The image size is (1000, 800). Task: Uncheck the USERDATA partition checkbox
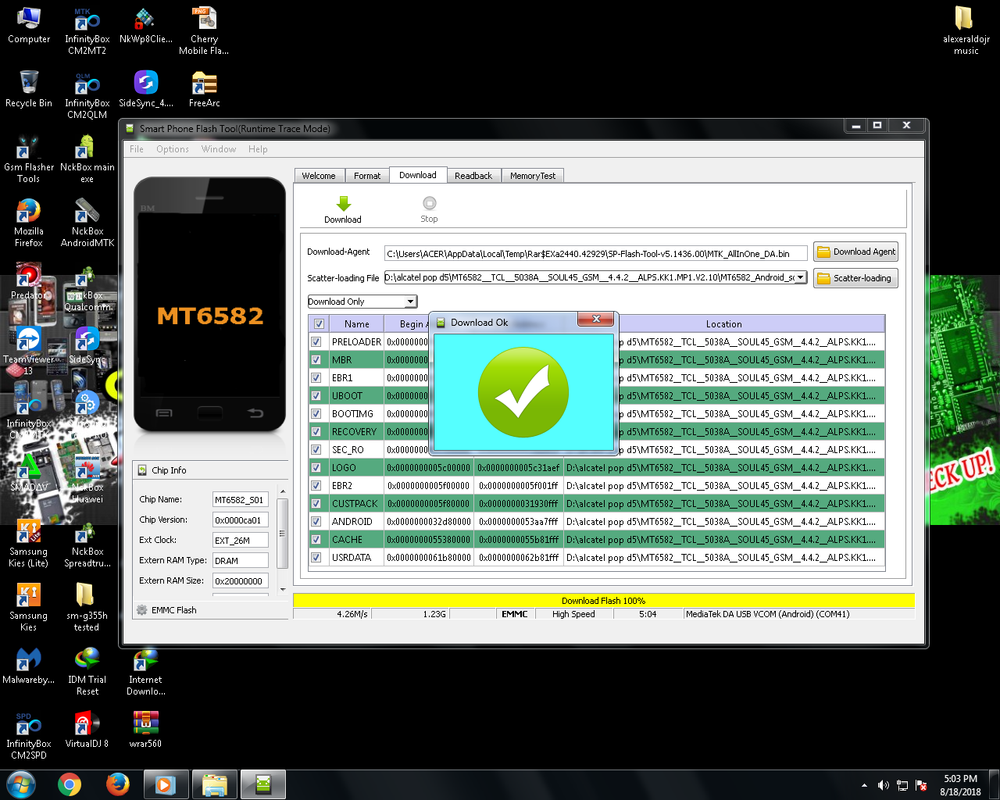[316, 557]
